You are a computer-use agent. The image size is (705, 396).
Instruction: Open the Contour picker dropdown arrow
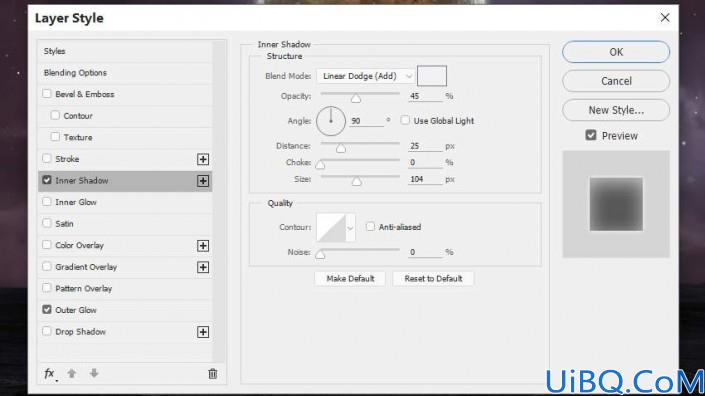[350, 228]
